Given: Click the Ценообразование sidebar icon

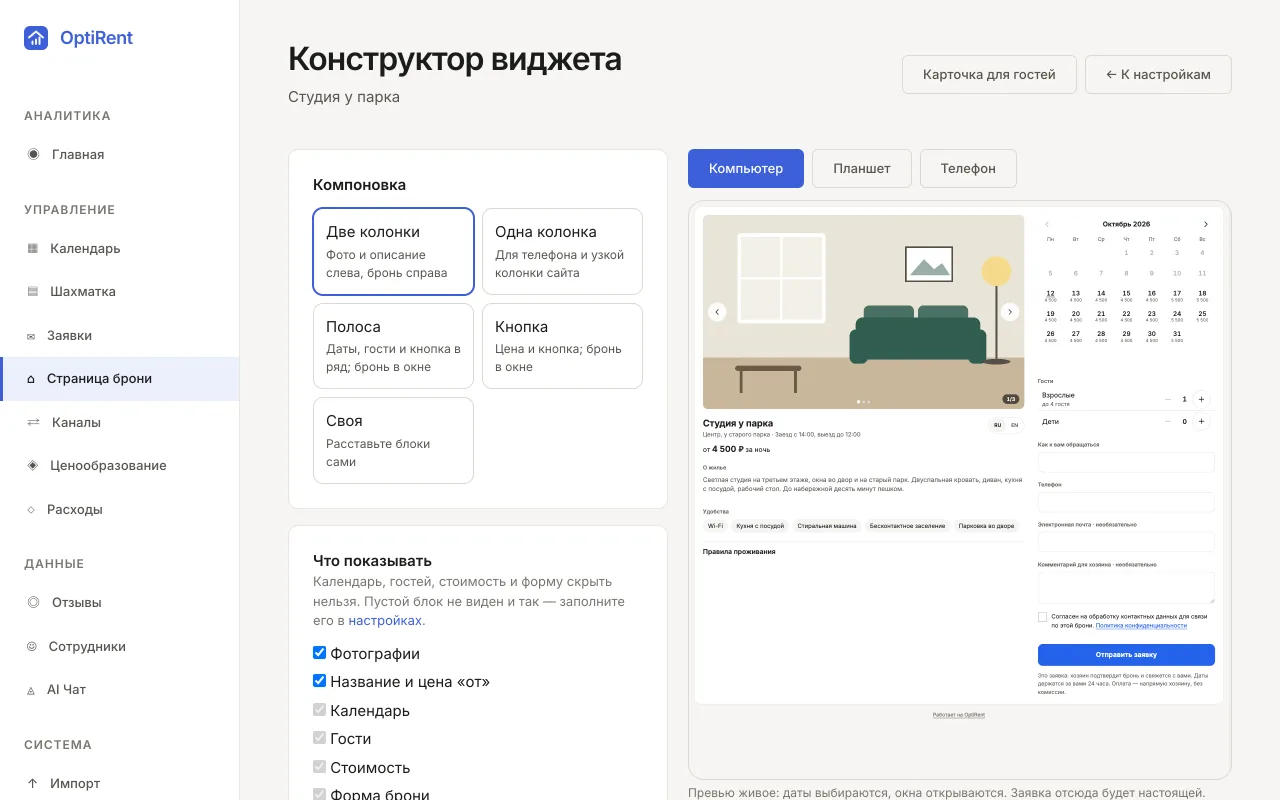Looking at the screenshot, I should click(33, 465).
